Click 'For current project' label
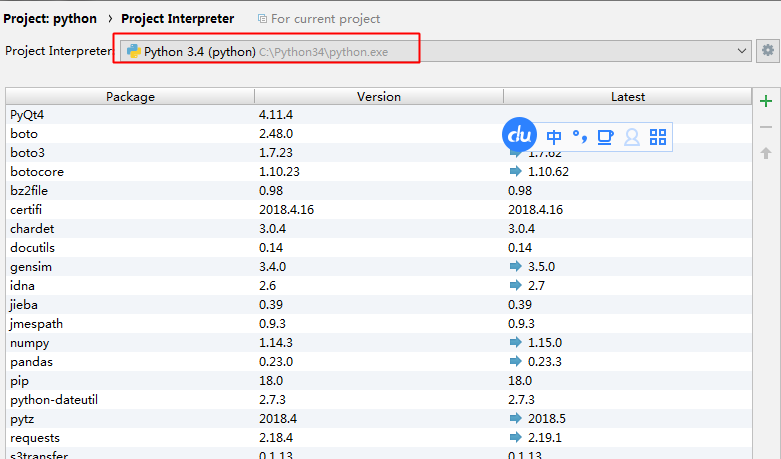 325,19
